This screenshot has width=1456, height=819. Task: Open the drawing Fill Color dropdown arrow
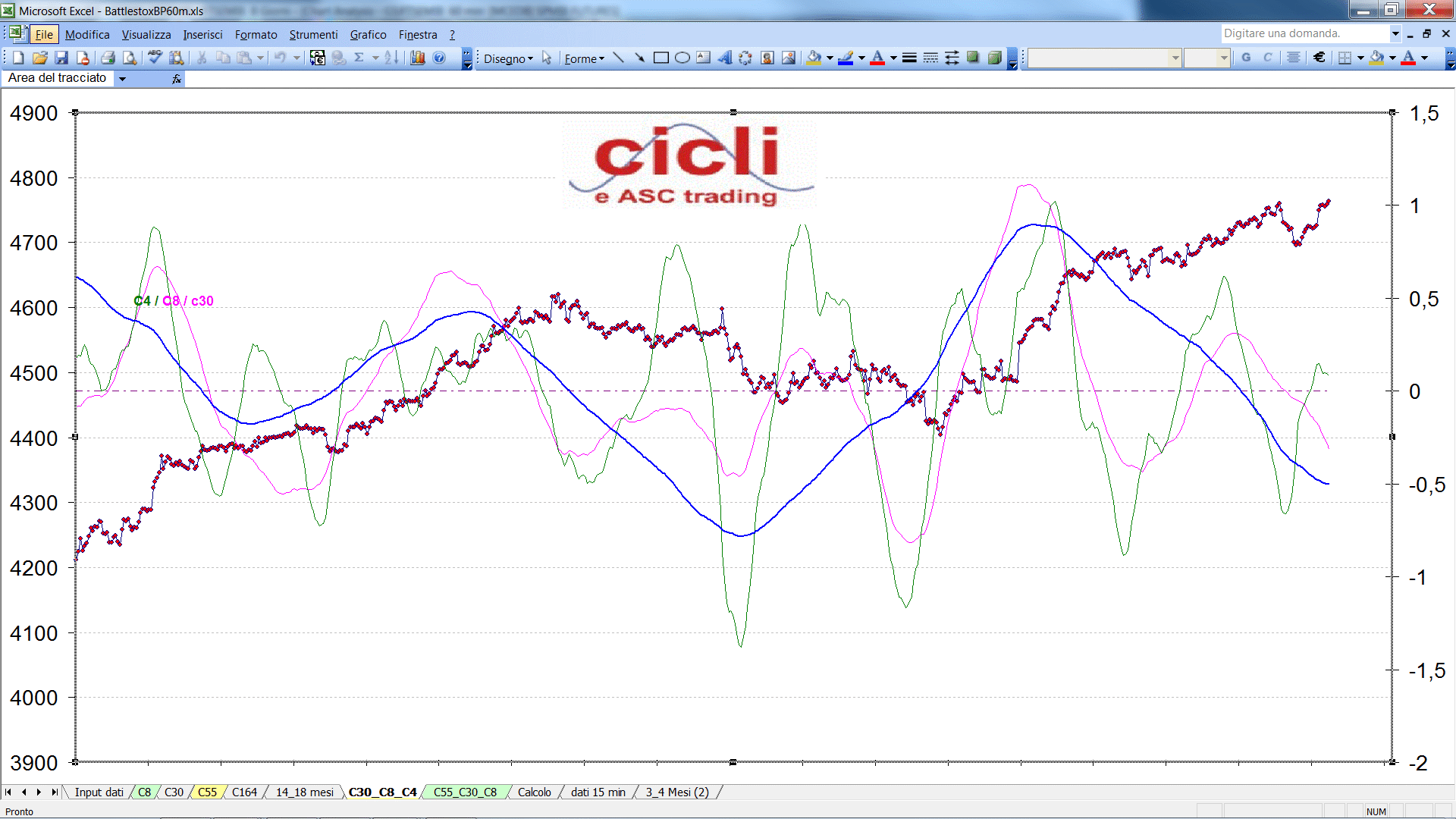click(830, 58)
